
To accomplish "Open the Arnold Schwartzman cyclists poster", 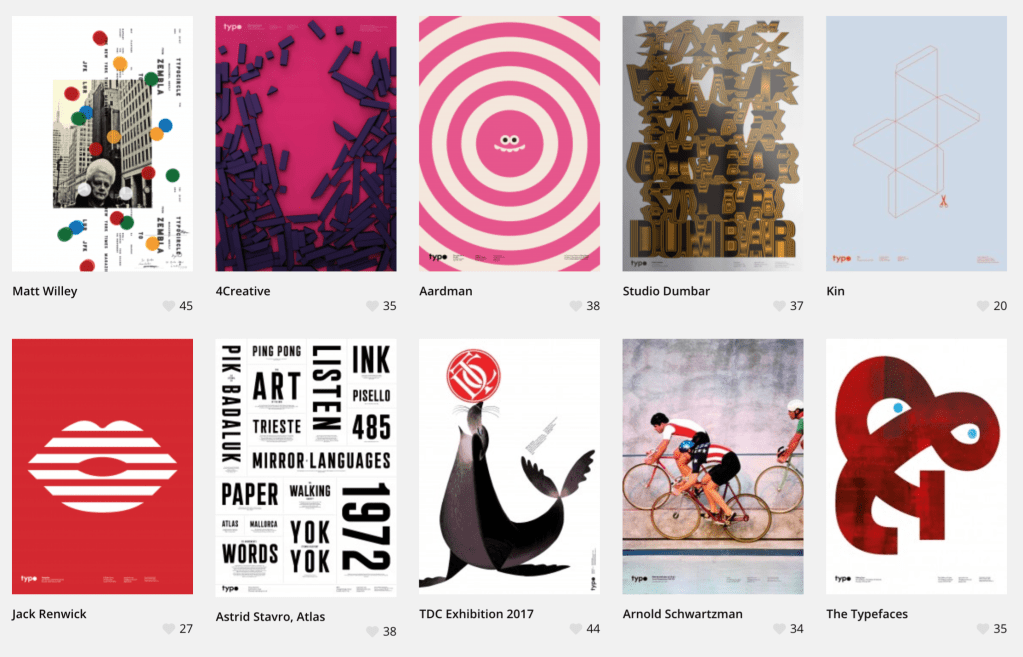I will coord(713,466).
